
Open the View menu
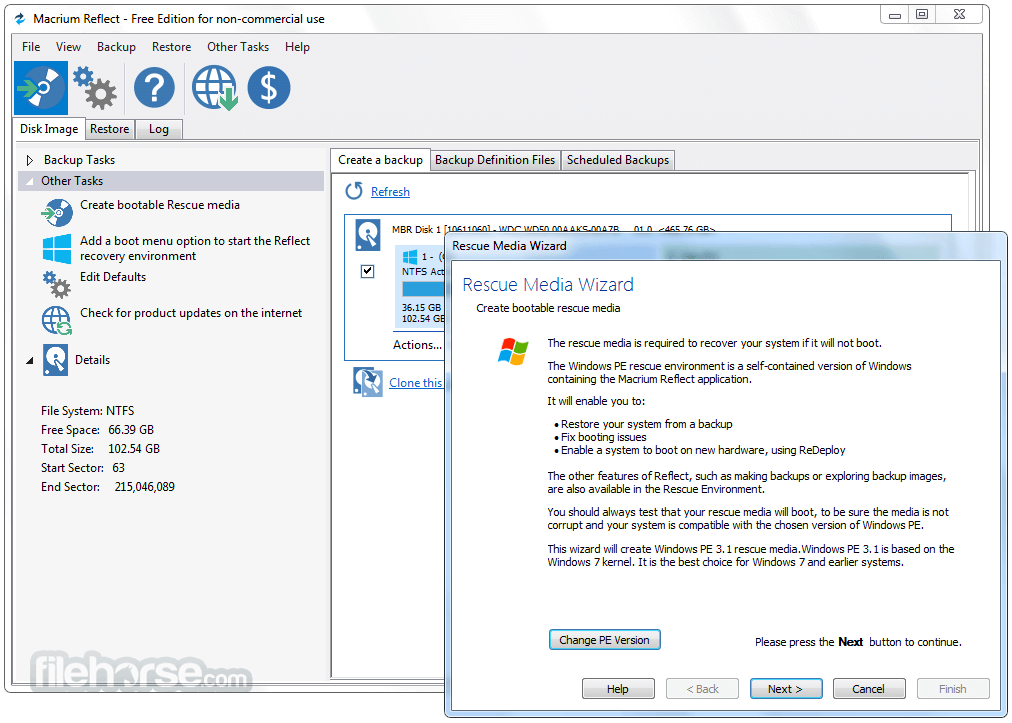[68, 47]
